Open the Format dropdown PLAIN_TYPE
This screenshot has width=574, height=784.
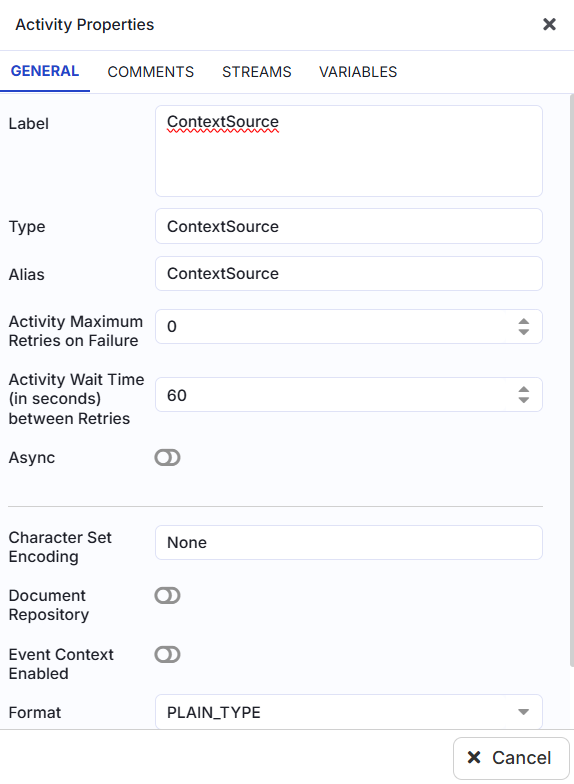[348, 712]
